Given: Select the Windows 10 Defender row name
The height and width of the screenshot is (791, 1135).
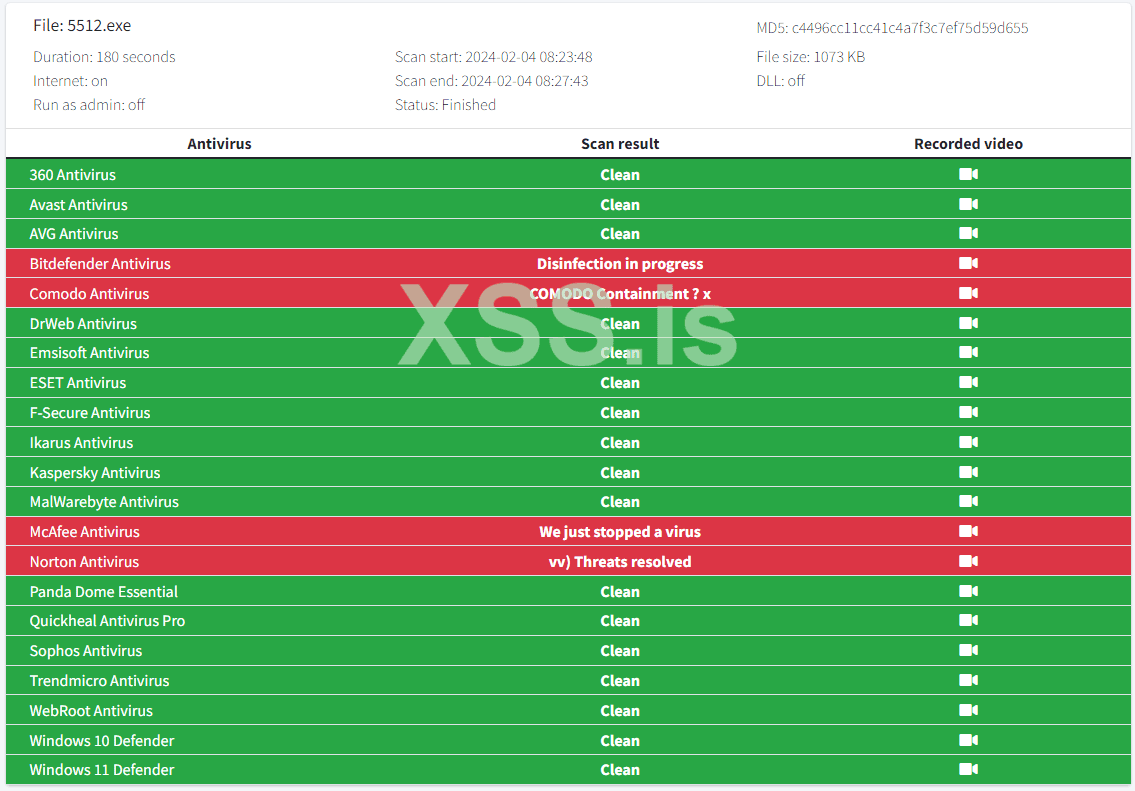Looking at the screenshot, I should tap(102, 741).
